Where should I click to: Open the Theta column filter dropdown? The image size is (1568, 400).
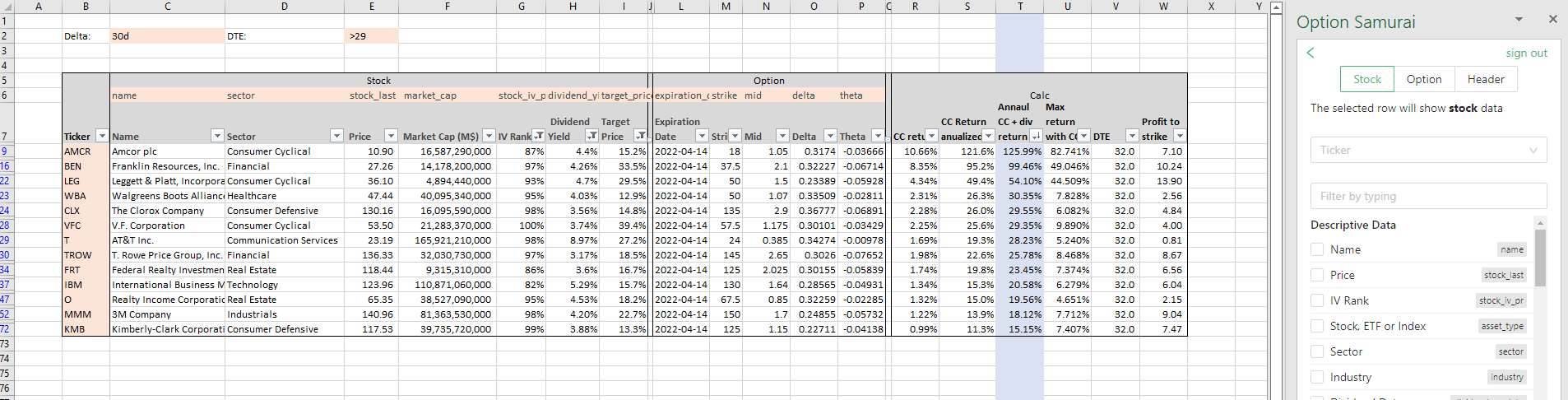point(878,136)
